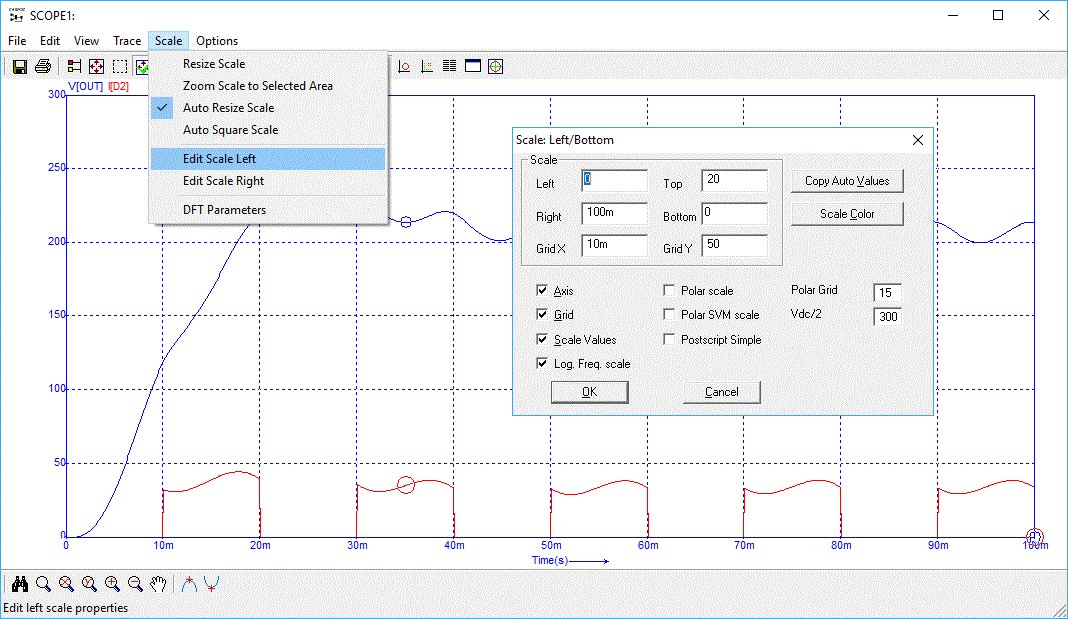Select the hand pan tool
The width and height of the screenshot is (1068, 619).
click(158, 584)
